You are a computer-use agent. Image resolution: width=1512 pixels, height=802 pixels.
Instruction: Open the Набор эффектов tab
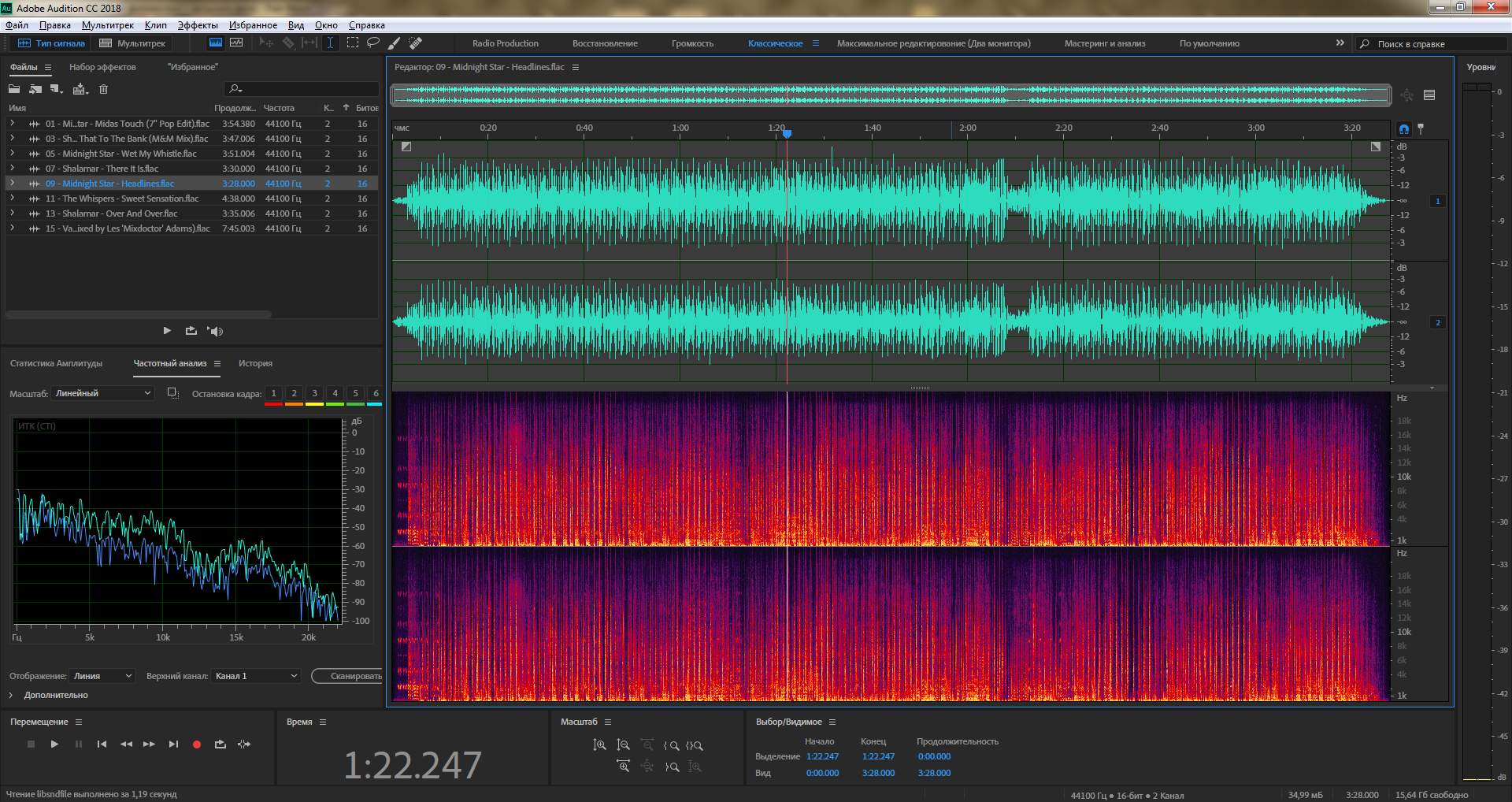[102, 67]
